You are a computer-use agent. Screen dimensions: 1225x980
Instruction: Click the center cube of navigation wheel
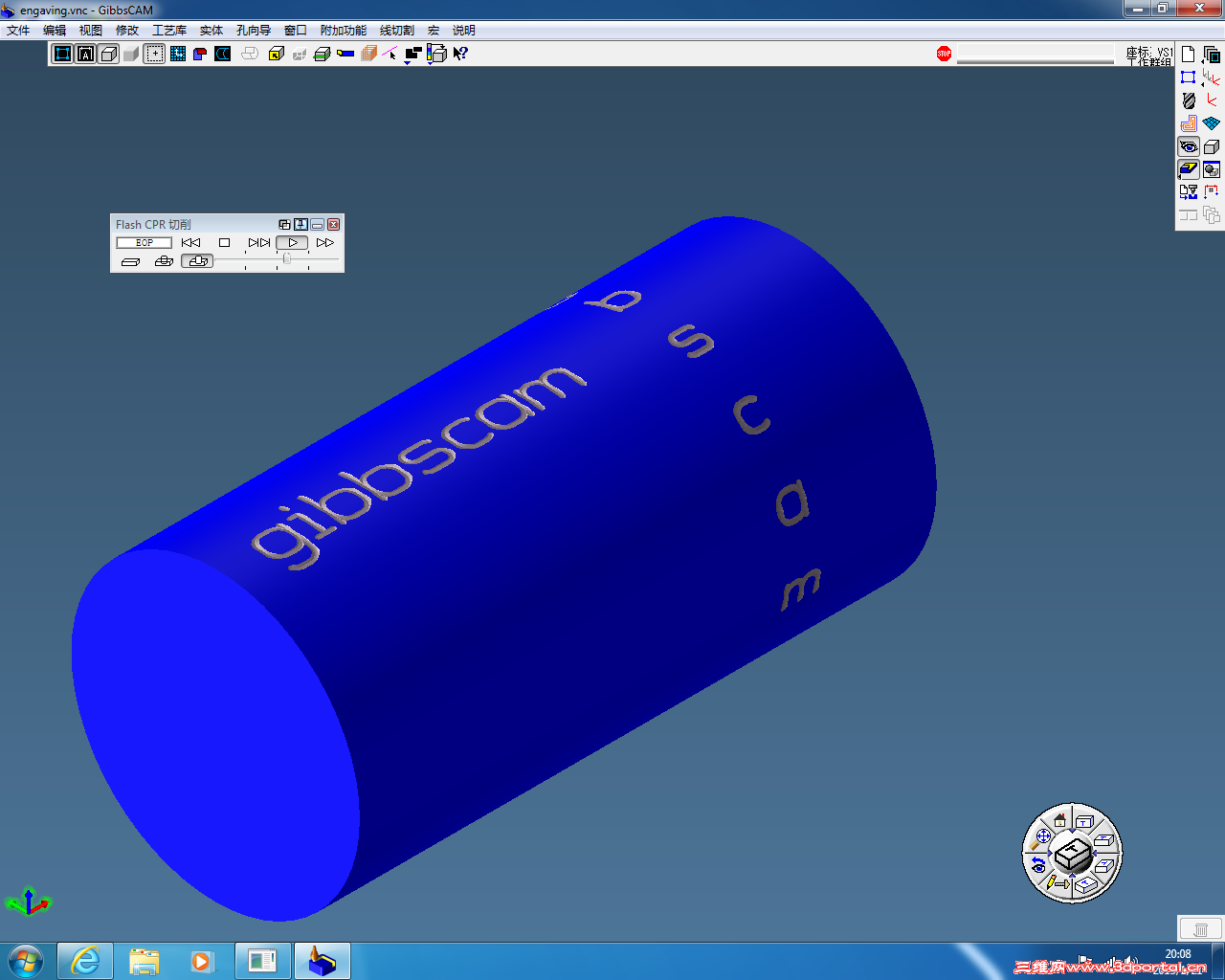pyautogui.click(x=1073, y=852)
